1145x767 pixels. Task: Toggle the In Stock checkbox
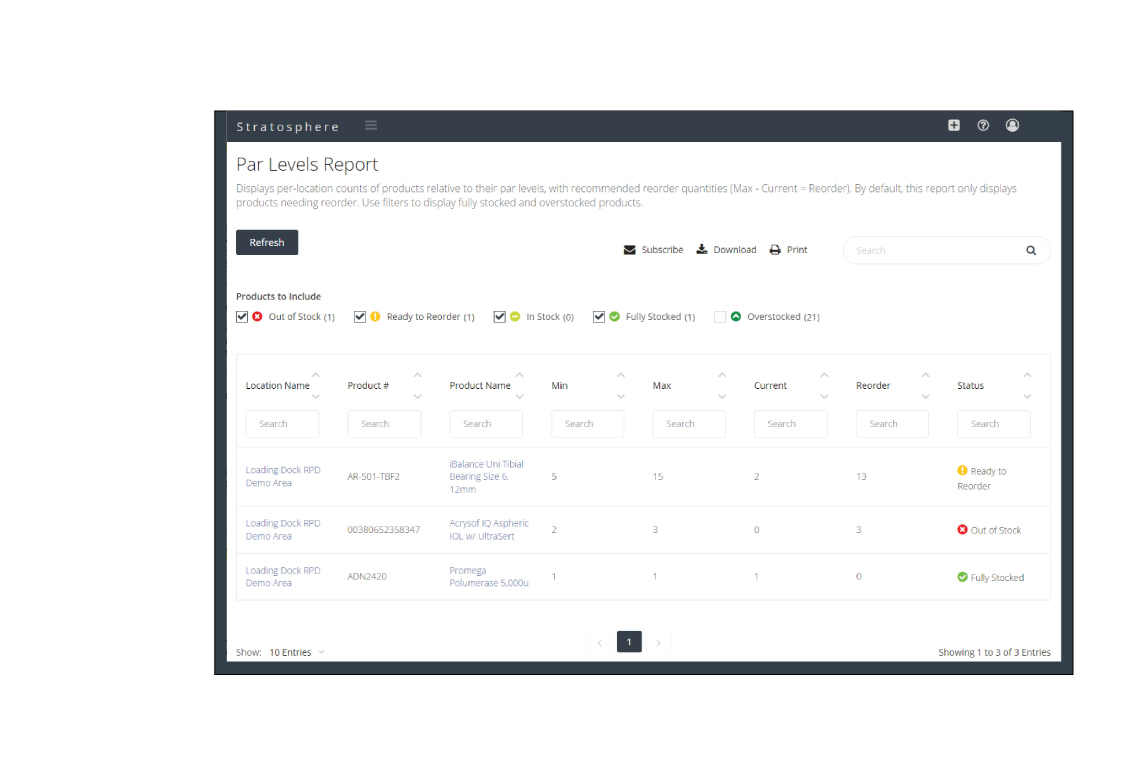click(x=499, y=316)
